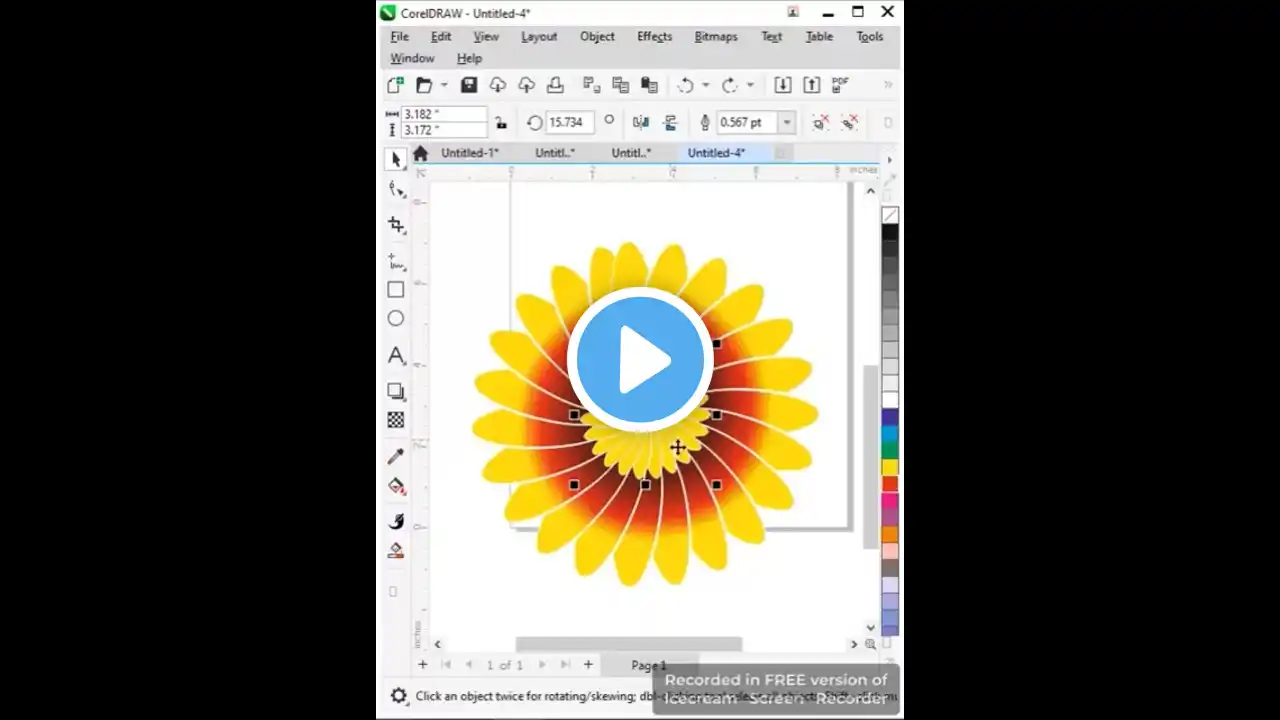
Task: Open settings gear in the status bar
Action: pyautogui.click(x=398, y=696)
